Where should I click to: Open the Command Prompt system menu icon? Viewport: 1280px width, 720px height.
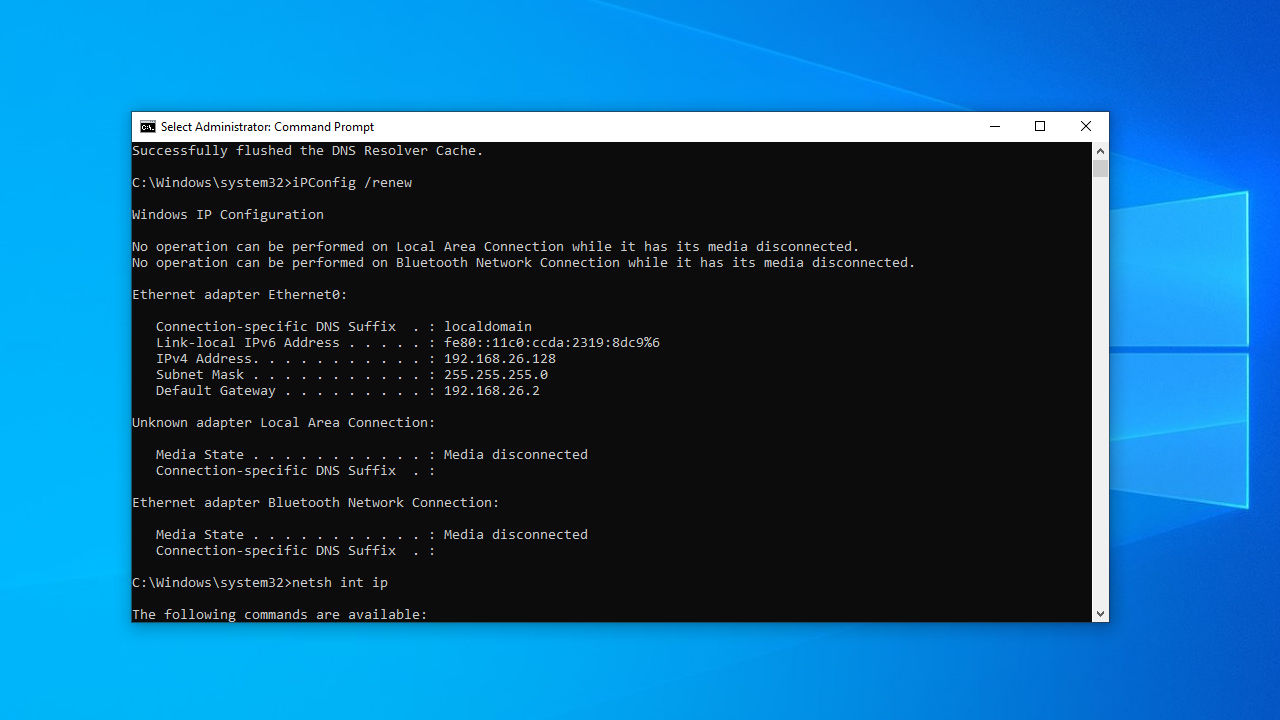point(148,127)
